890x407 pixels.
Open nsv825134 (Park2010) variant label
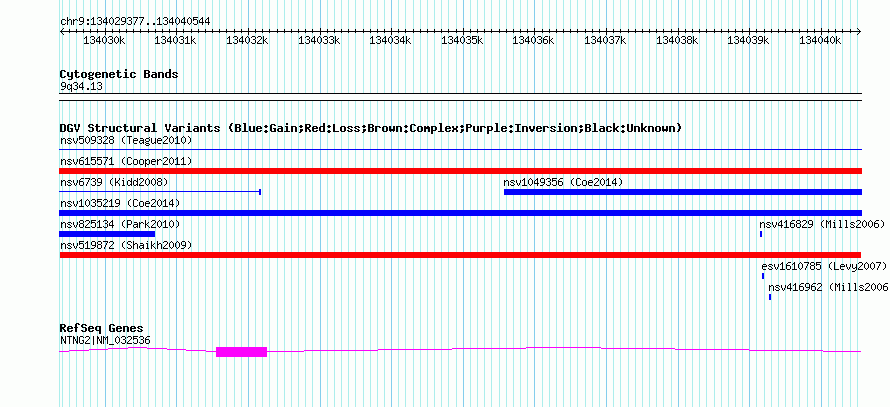click(120, 224)
